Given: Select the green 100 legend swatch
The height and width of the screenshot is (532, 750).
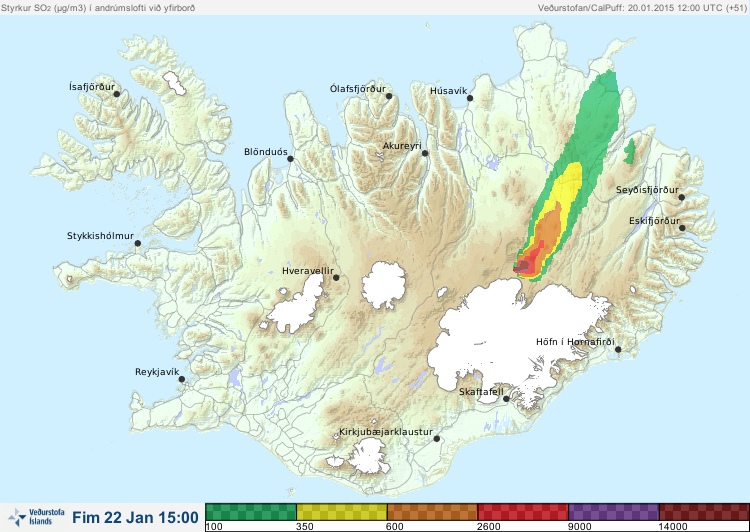Looking at the screenshot, I should [x=251, y=512].
